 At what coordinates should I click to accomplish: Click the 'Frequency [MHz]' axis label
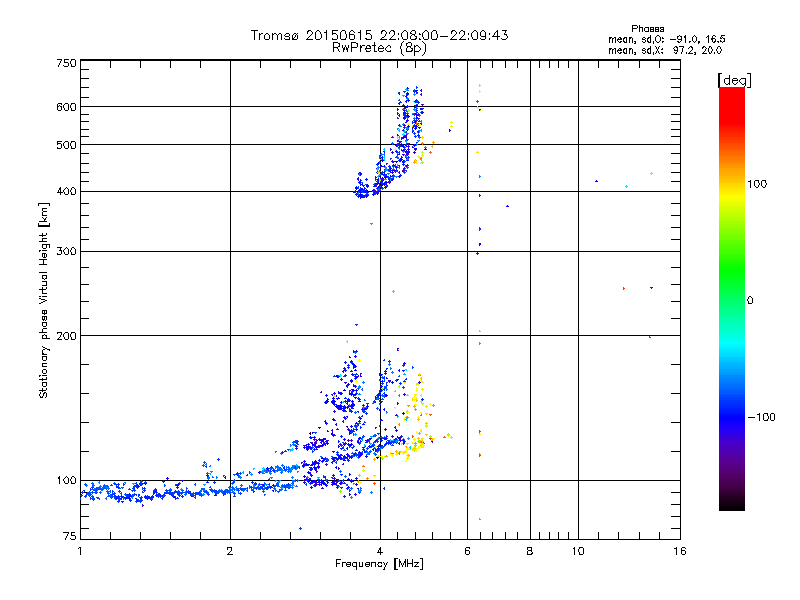point(379,564)
